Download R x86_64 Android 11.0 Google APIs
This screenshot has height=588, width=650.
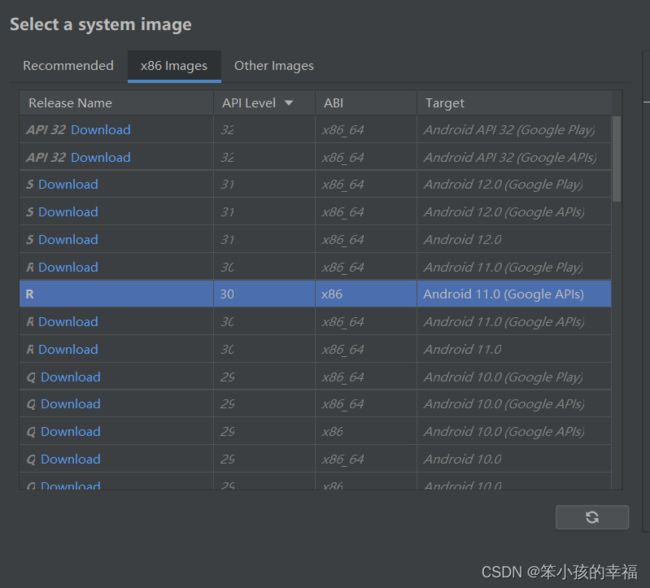(68, 322)
